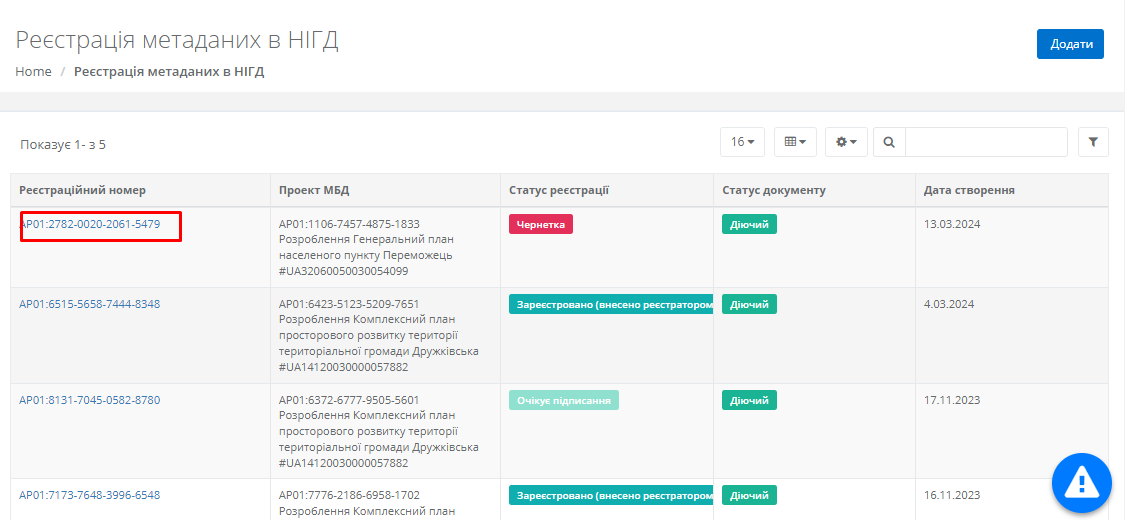
Task: Click the floating warning alert icon
Action: pyautogui.click(x=1081, y=483)
